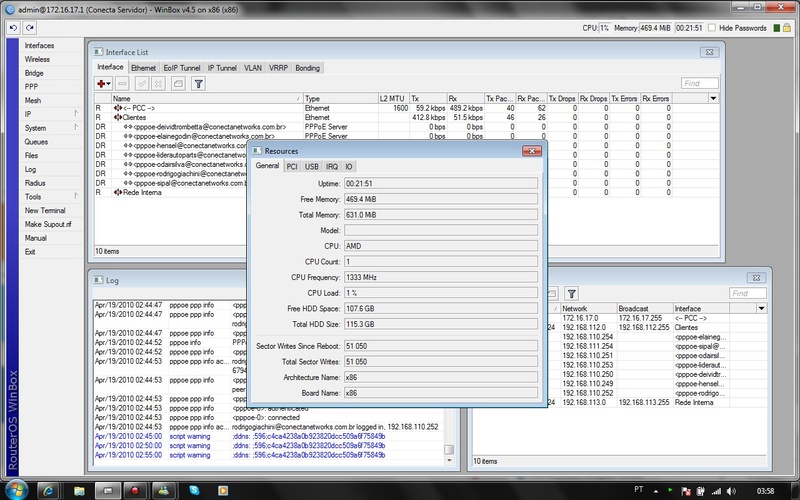Image resolution: width=800 pixels, height=500 pixels.
Task: Click the padlock icon at top right
Action: 788,28
